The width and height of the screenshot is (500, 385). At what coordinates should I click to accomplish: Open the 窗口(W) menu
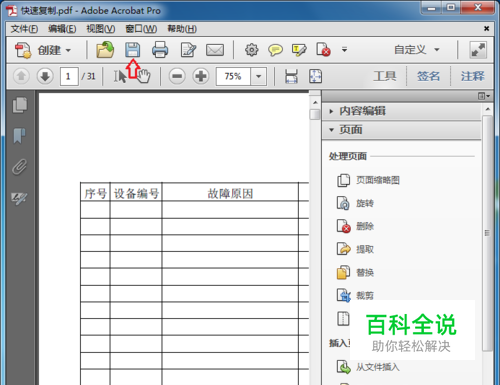pyautogui.click(x=141, y=29)
